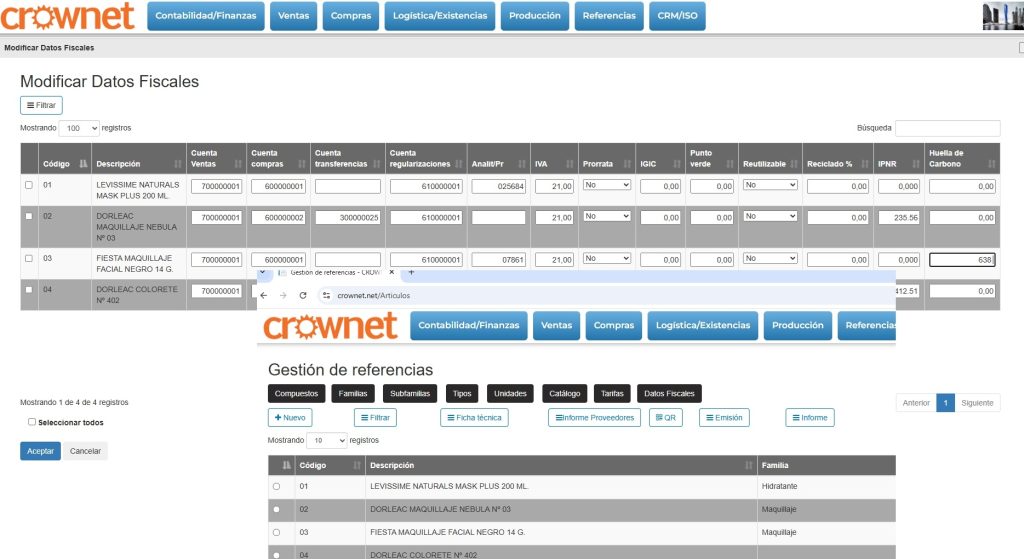Open Subfamilias tab in Gestión de referencias
The image size is (1024, 559).
[410, 394]
